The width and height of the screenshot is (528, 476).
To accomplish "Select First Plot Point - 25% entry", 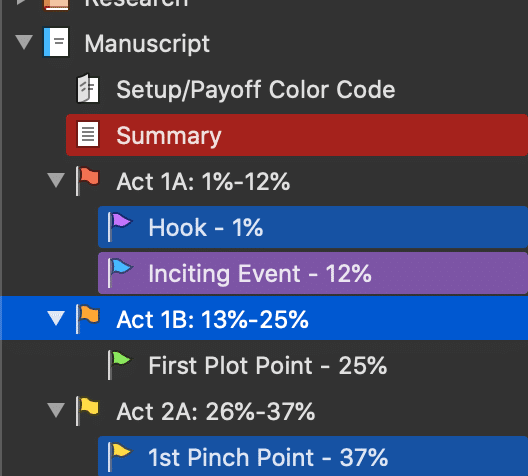I will 267,365.
